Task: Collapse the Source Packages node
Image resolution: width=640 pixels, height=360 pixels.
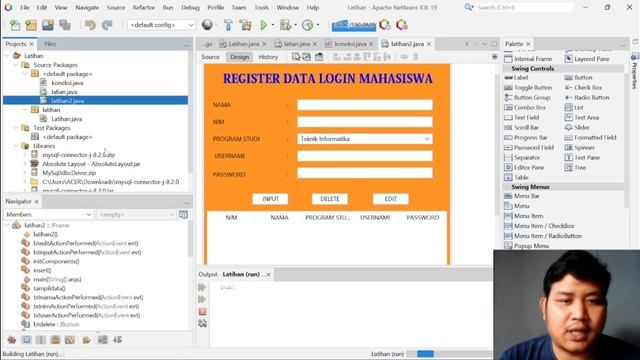Action: point(16,65)
